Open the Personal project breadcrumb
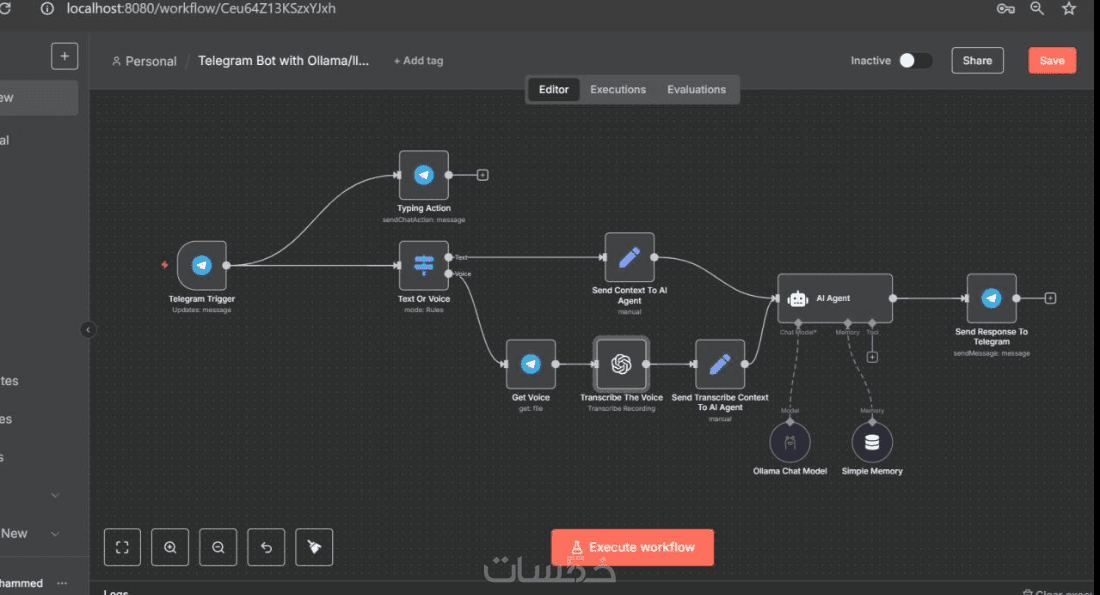 [x=145, y=61]
